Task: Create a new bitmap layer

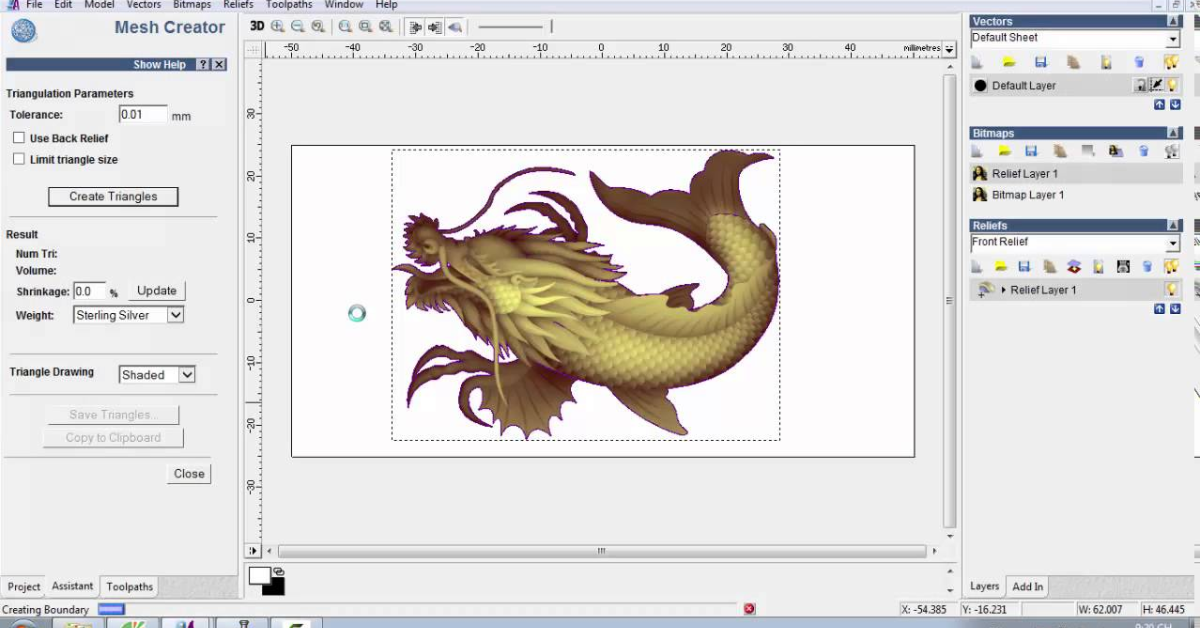Action: point(977,150)
